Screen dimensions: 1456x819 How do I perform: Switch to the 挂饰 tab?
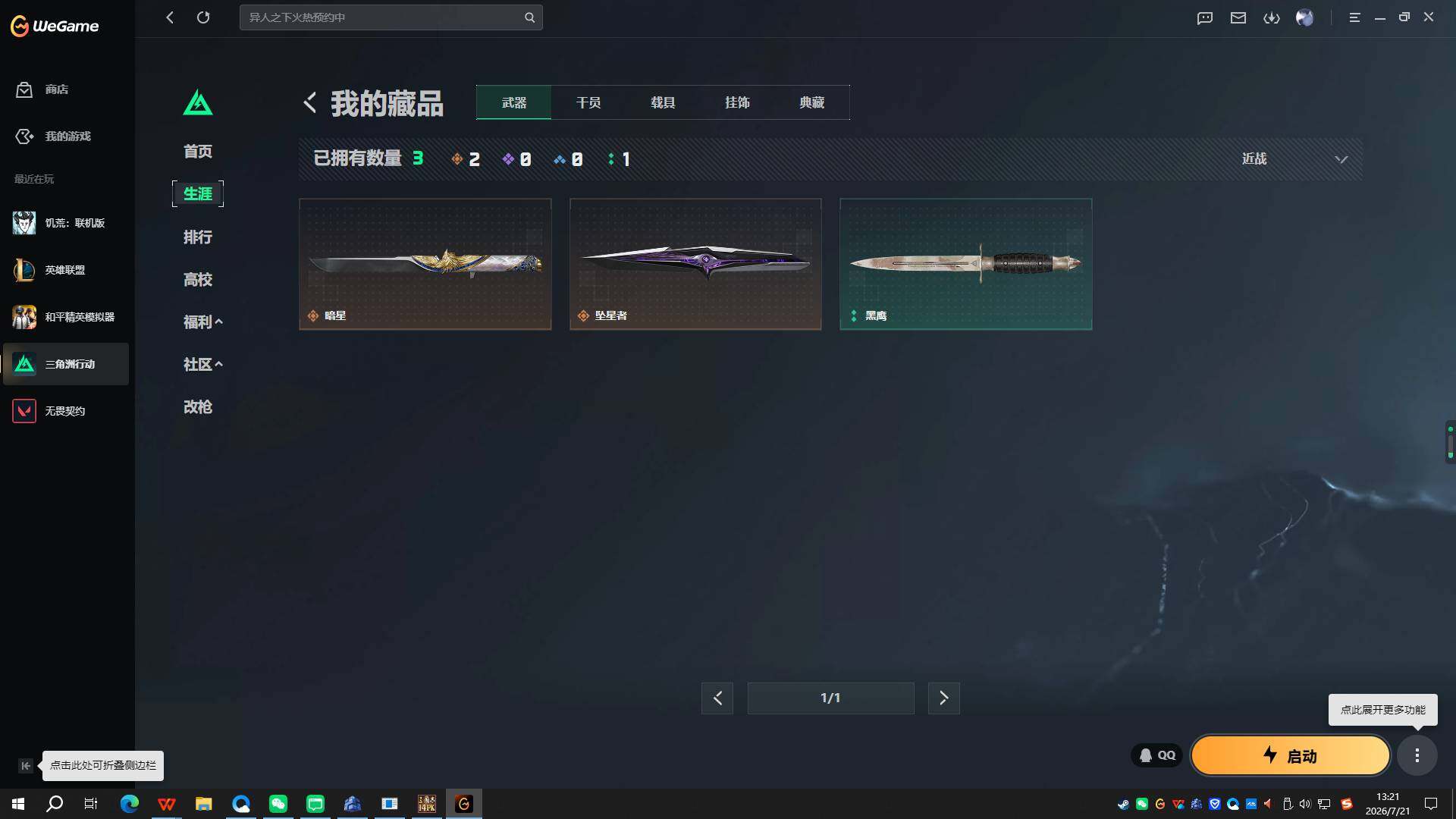(x=737, y=102)
